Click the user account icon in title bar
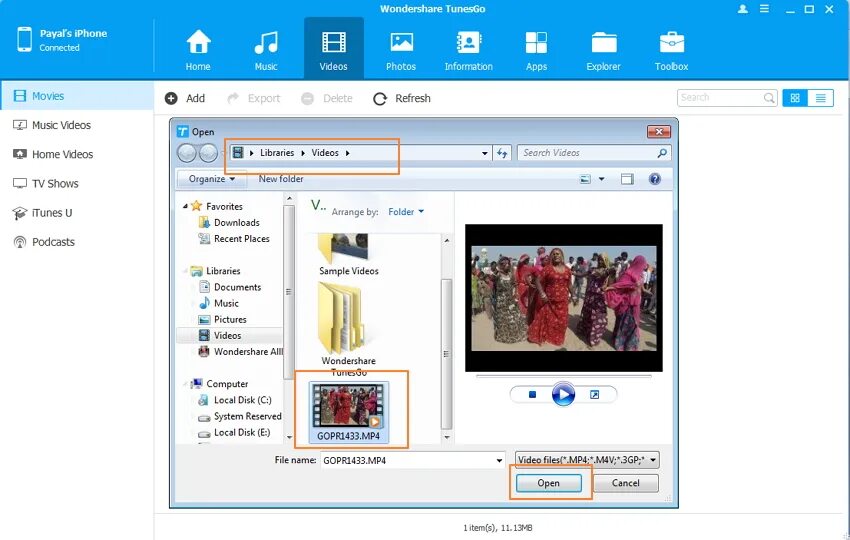 point(743,9)
